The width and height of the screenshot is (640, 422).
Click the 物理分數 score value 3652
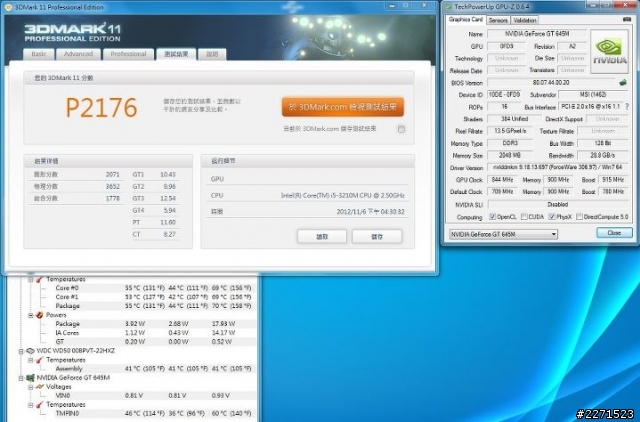pyautogui.click(x=113, y=187)
